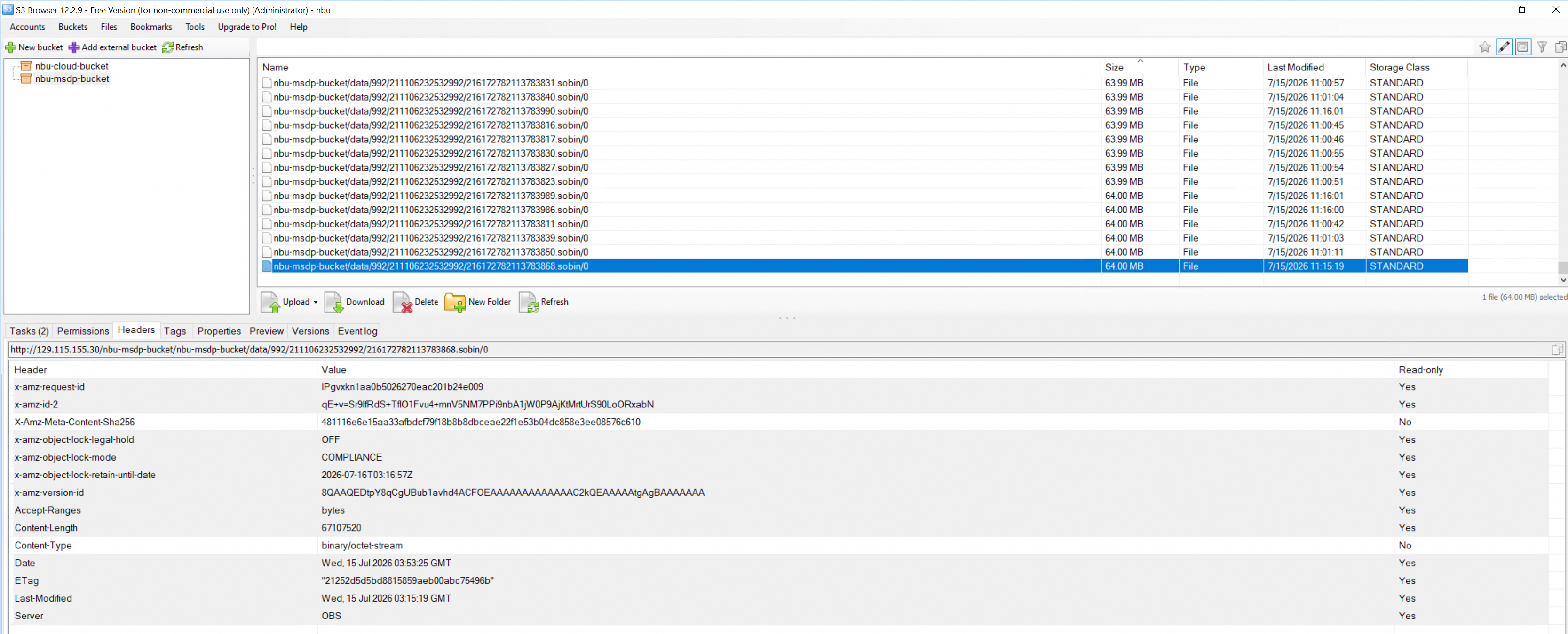Viewport: 1568px width, 634px height.
Task: Click the x-amz-object-lock-mode value COMPLIANCE
Action: 352,457
